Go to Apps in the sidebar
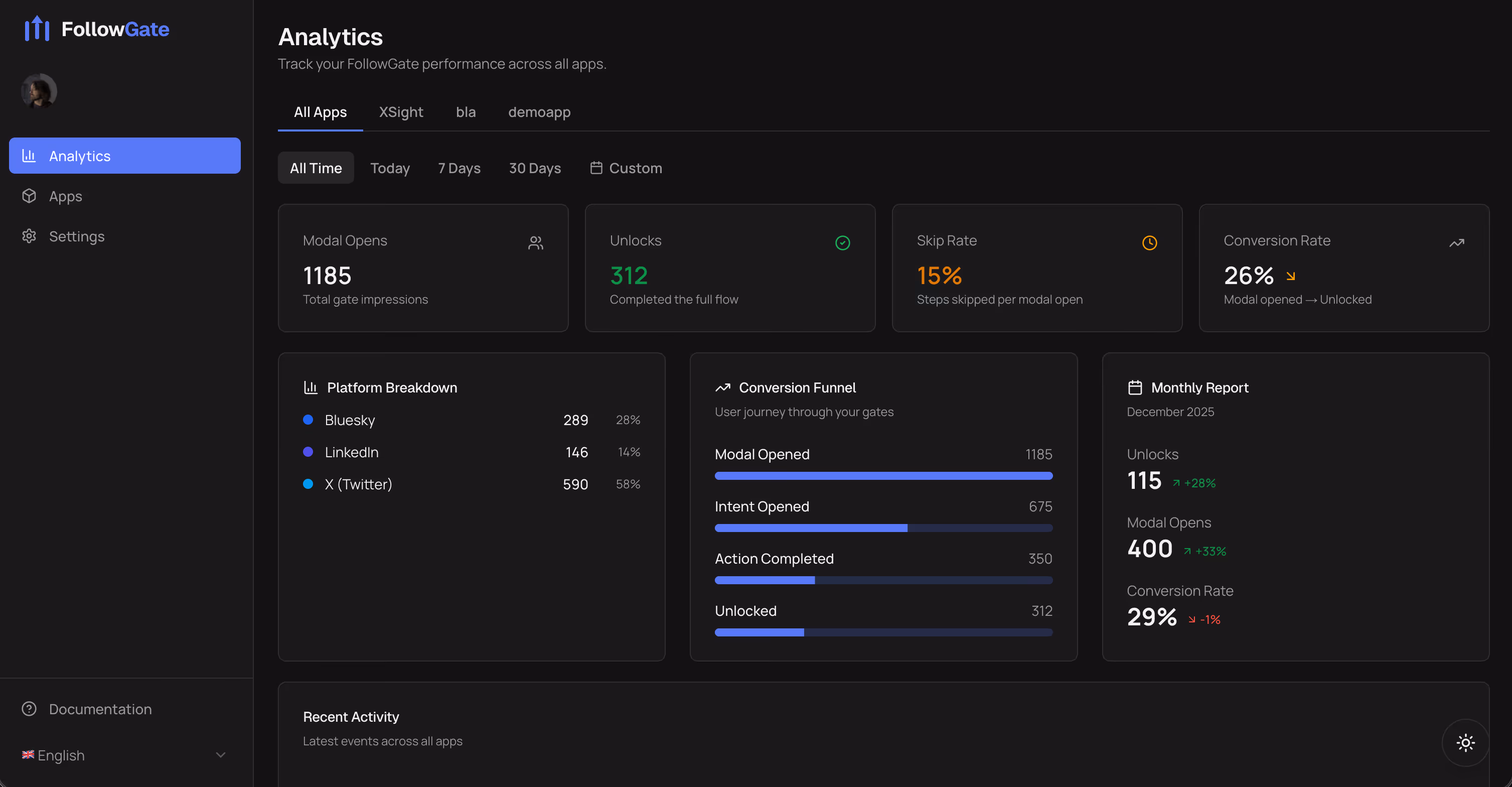This screenshot has height=787, width=1512. 124,196
